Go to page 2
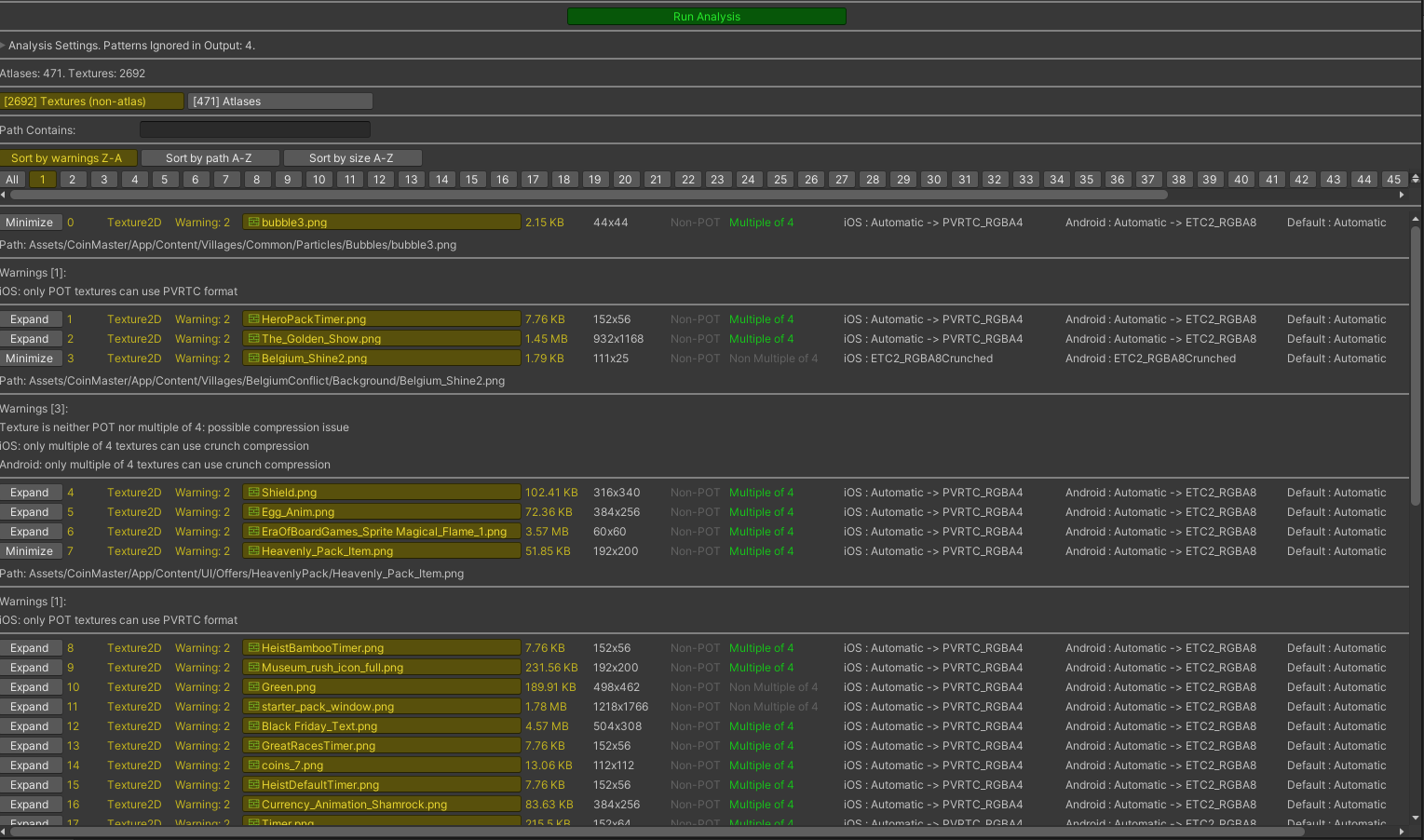 coord(73,180)
